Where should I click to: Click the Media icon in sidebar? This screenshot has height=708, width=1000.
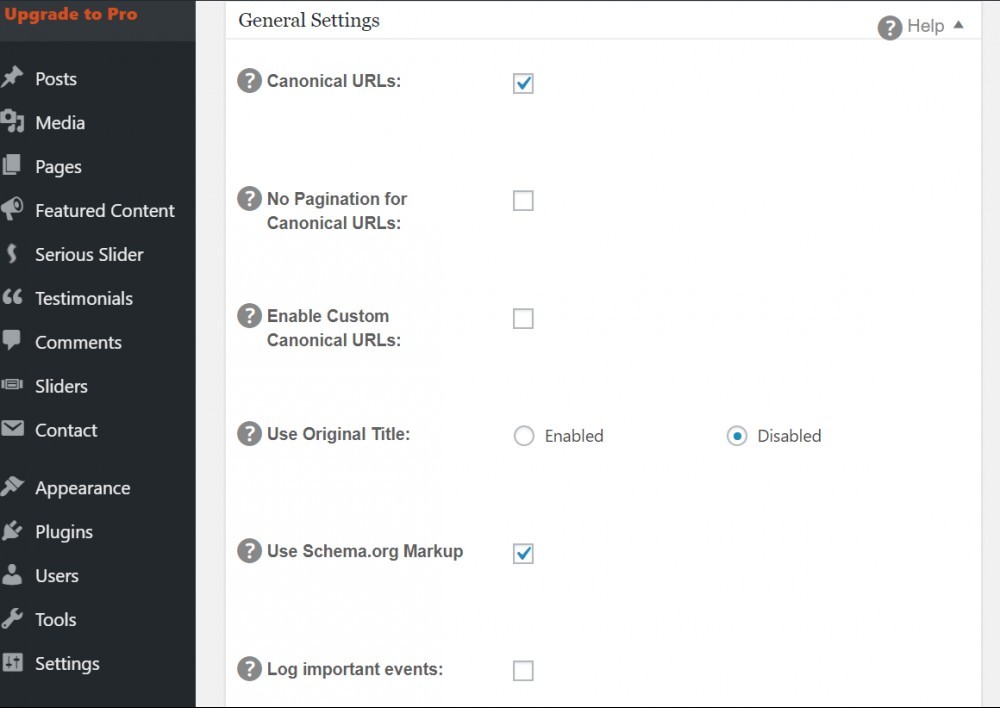pyautogui.click(x=12, y=121)
